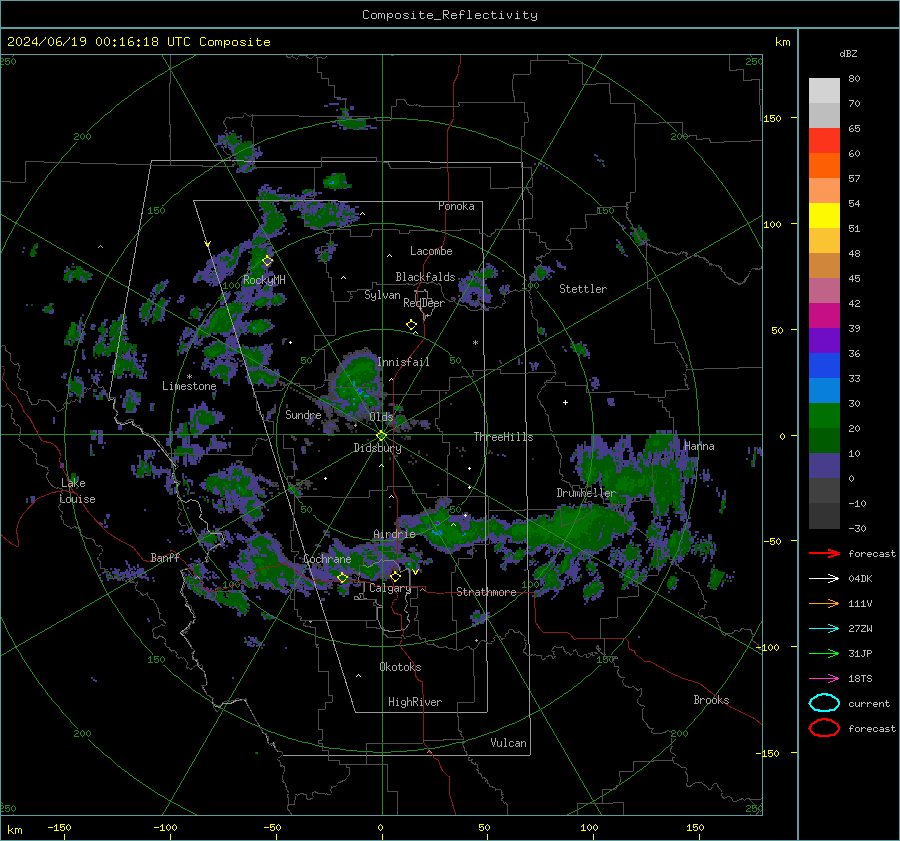
Task: Select the Sundre label
Action: pos(303,414)
